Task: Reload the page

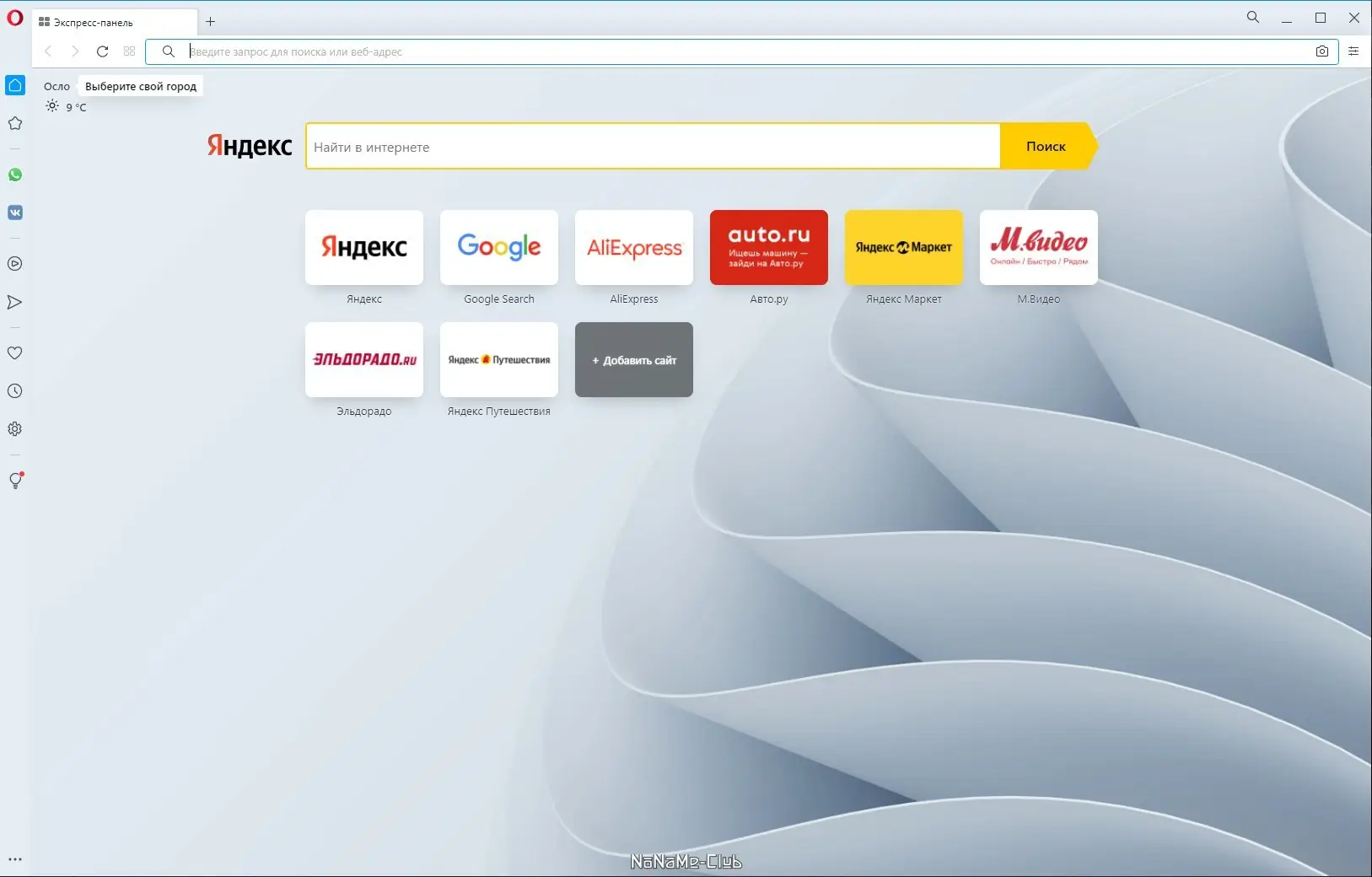Action: pyautogui.click(x=102, y=51)
